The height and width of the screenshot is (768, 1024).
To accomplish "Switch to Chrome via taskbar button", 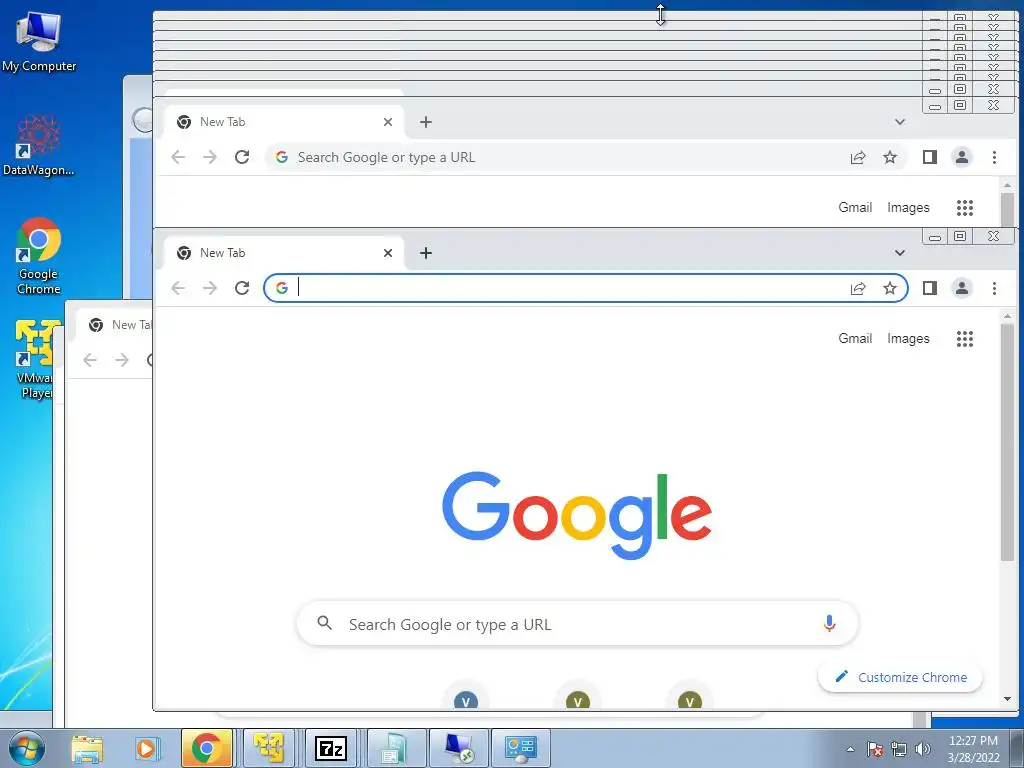I will (206, 748).
